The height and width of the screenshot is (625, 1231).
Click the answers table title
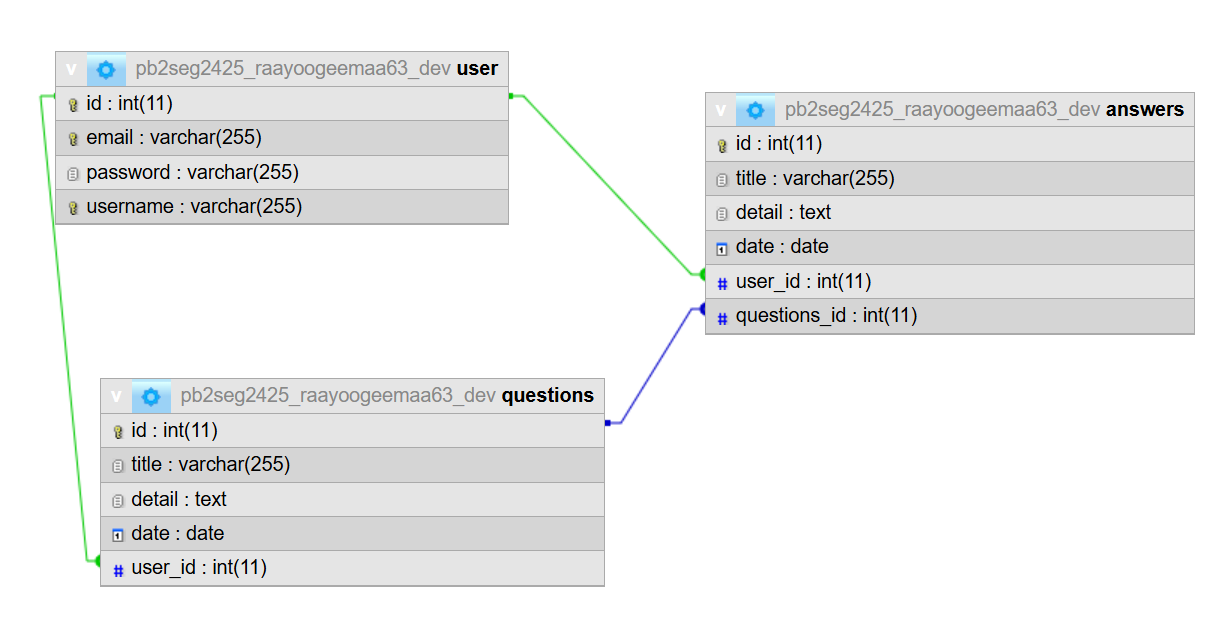point(1144,110)
